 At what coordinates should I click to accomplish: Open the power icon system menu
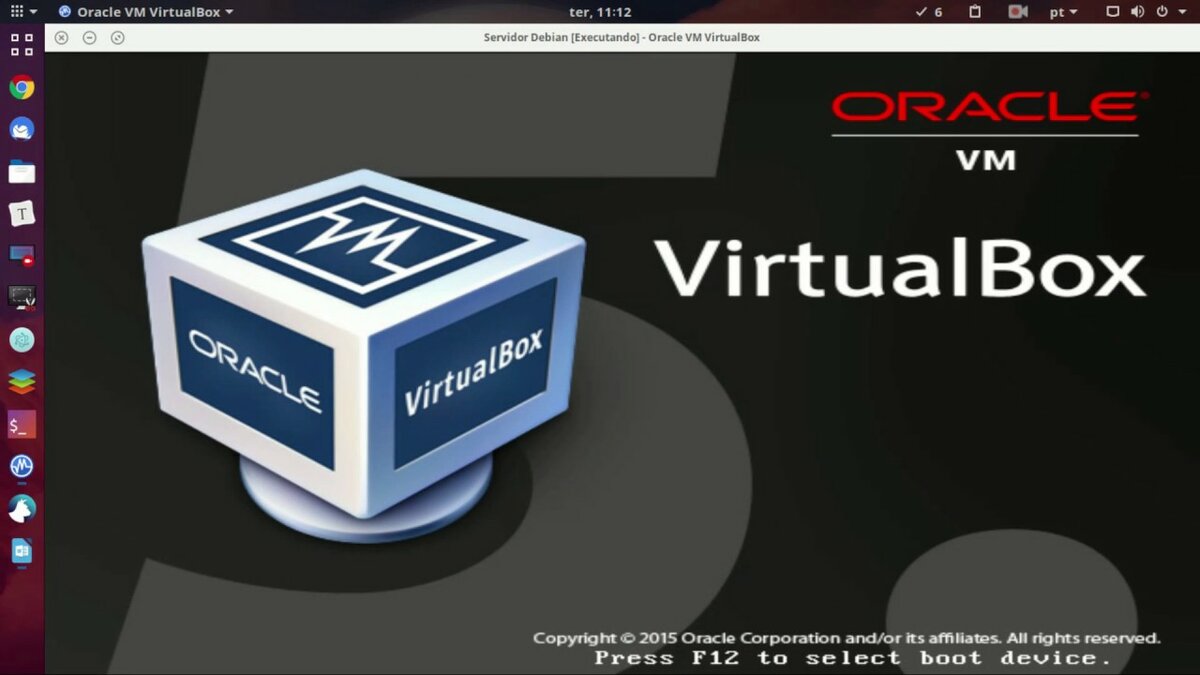click(x=1162, y=12)
